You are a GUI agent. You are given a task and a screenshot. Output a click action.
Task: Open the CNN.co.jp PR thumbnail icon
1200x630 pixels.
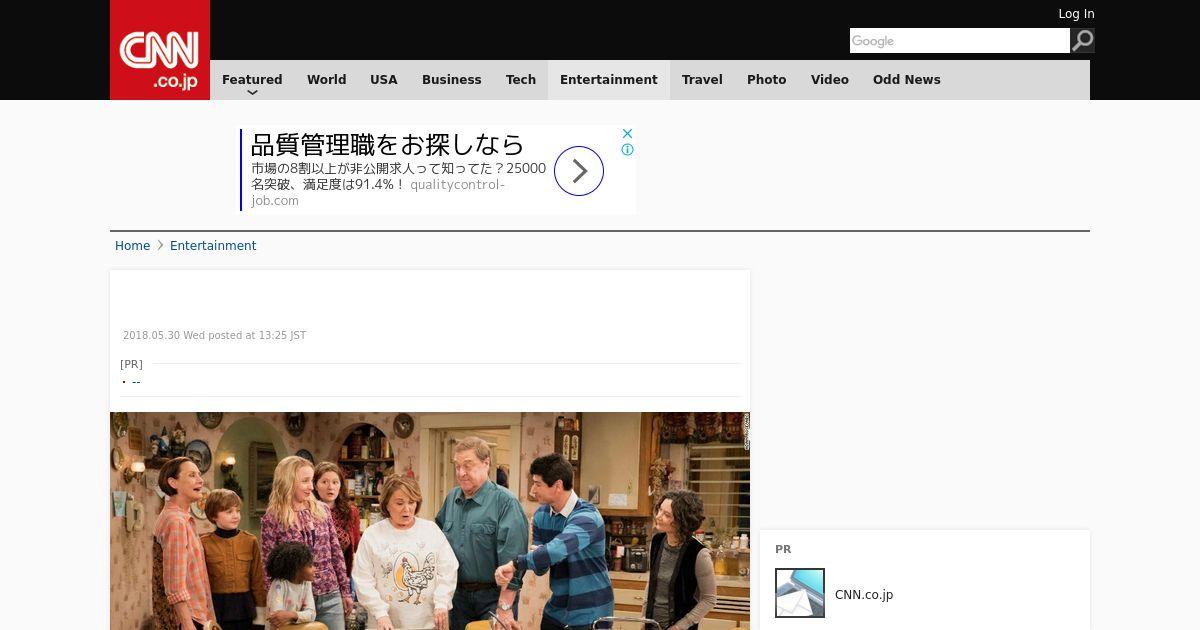[x=800, y=593]
